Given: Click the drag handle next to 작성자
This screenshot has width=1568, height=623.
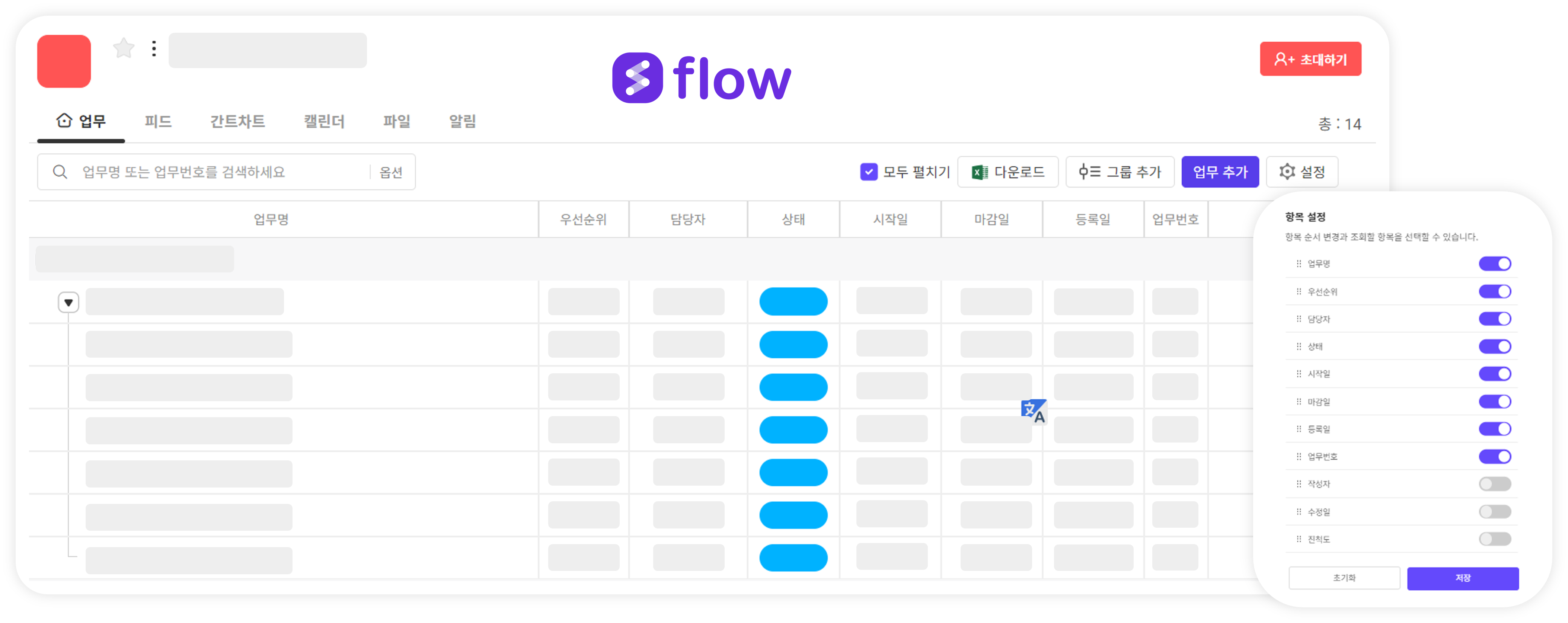Looking at the screenshot, I should click(1298, 484).
